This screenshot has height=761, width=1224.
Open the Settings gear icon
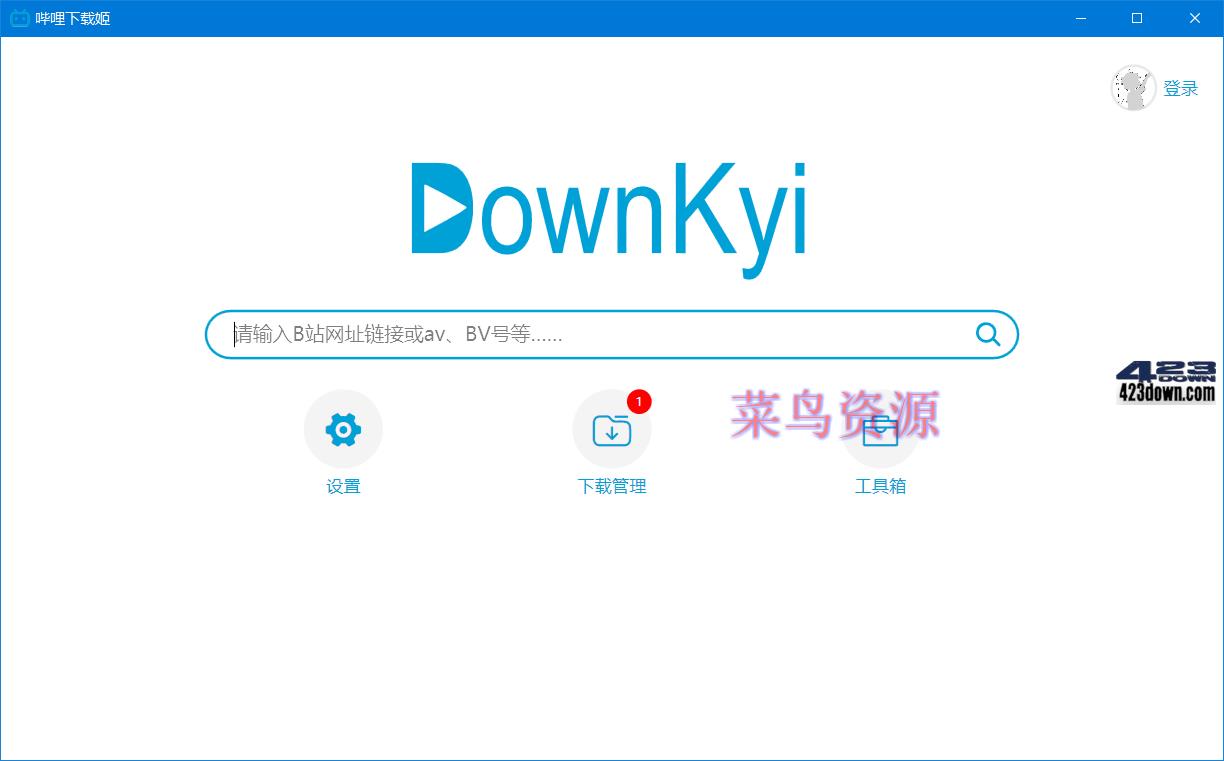343,428
